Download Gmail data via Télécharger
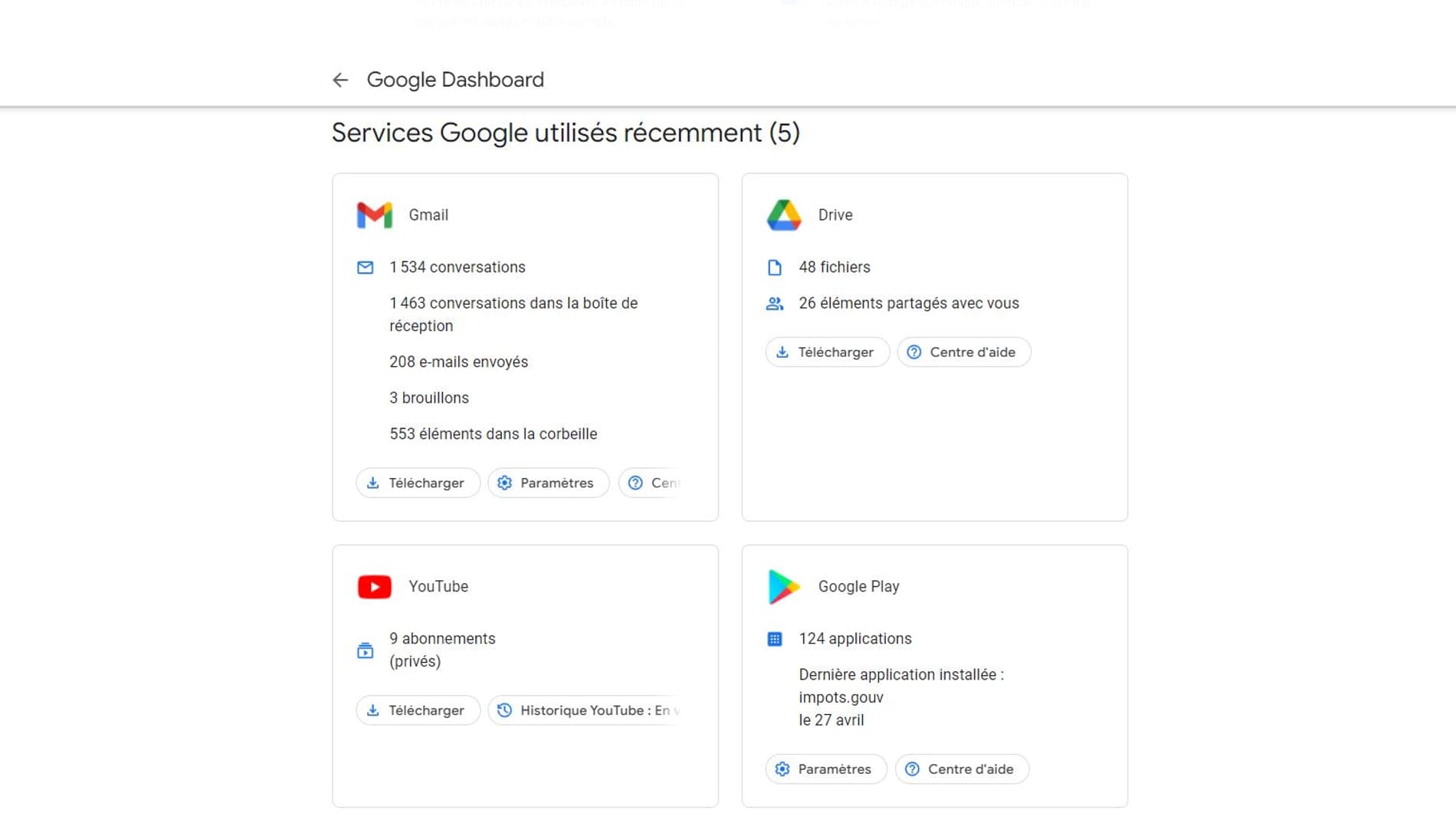Image resolution: width=1456 pixels, height=819 pixels. click(418, 483)
